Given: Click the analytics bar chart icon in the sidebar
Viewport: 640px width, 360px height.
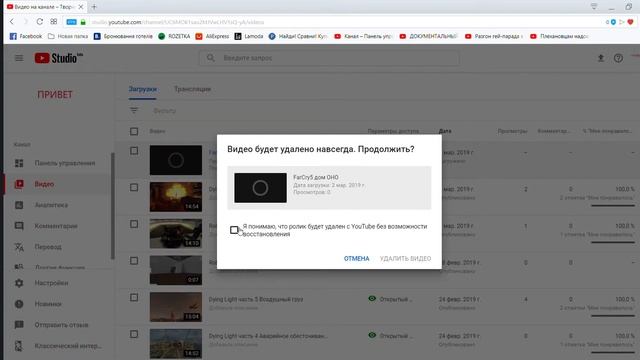Looking at the screenshot, I should [x=19, y=205].
